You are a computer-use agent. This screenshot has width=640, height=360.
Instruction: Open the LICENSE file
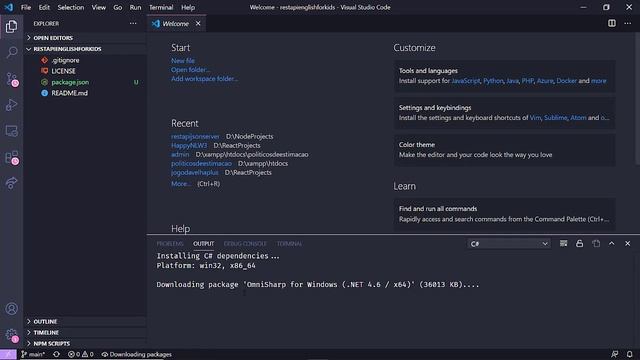click(x=85, y=71)
